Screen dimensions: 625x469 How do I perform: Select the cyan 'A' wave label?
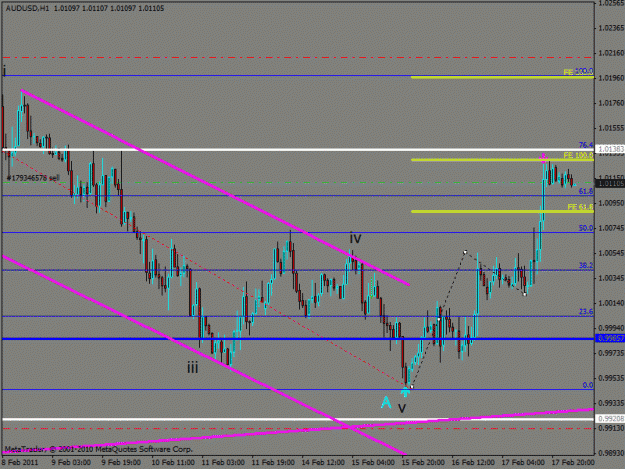coord(386,402)
